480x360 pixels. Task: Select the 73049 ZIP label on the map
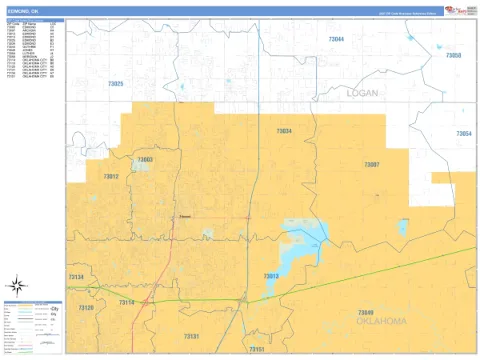(x=366, y=313)
